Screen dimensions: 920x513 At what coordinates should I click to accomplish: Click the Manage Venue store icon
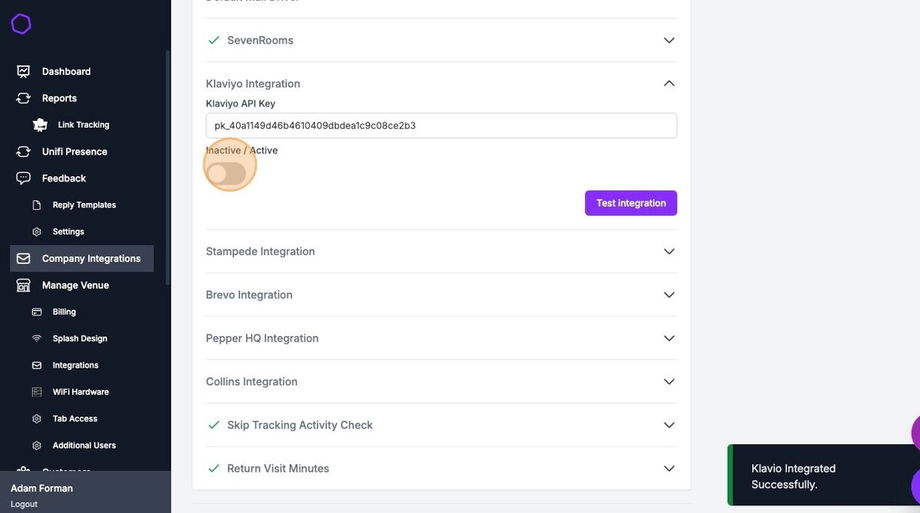tap(23, 285)
